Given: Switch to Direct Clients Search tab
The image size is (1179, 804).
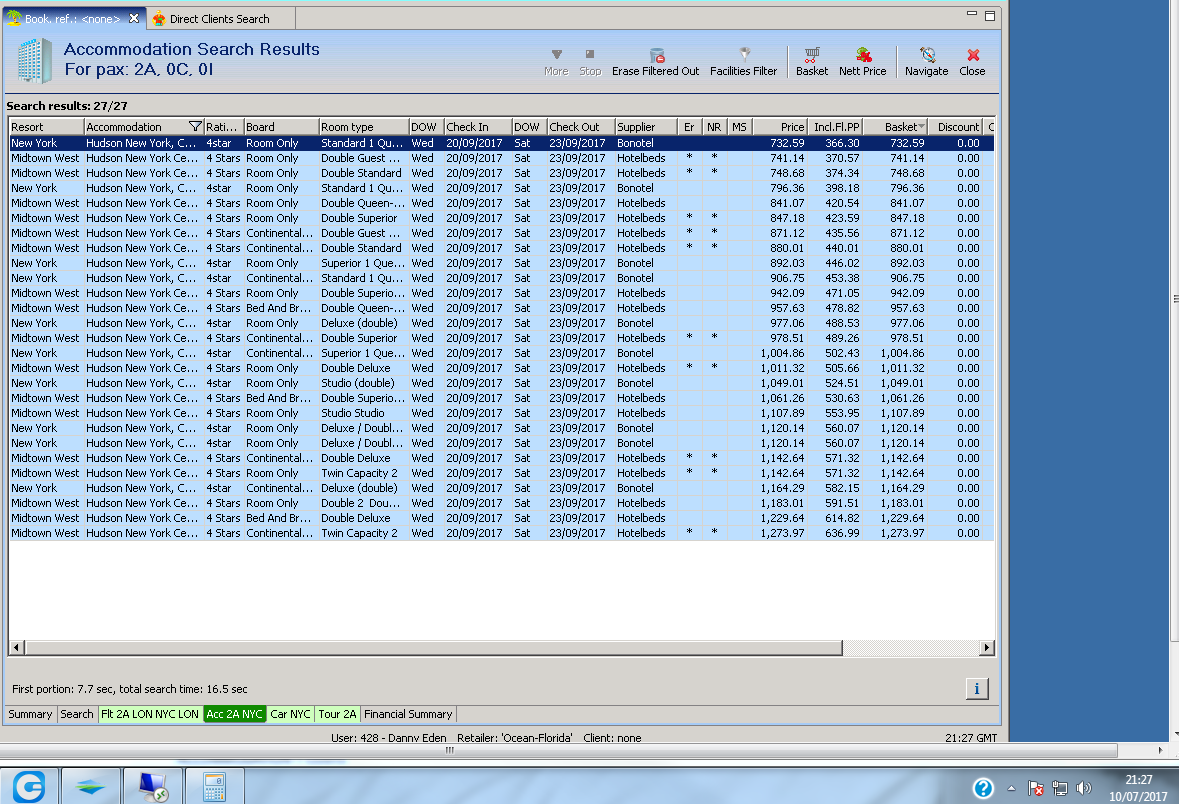Looking at the screenshot, I should click(x=218, y=18).
